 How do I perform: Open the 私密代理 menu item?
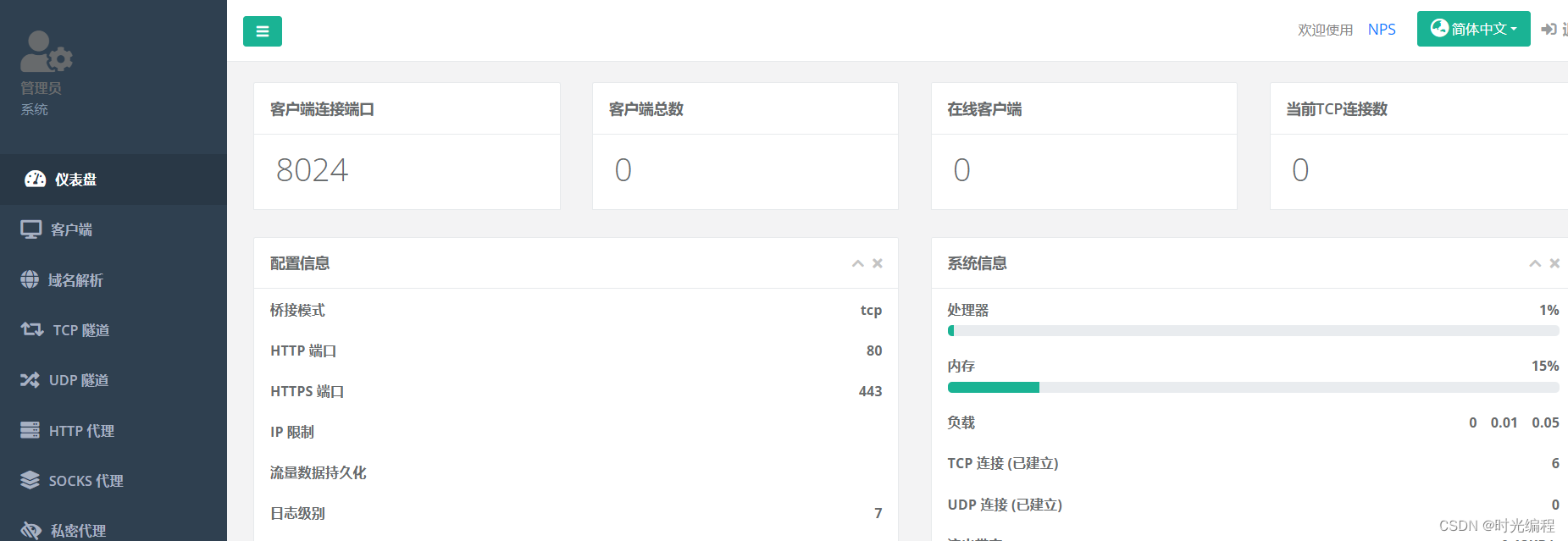tap(77, 530)
